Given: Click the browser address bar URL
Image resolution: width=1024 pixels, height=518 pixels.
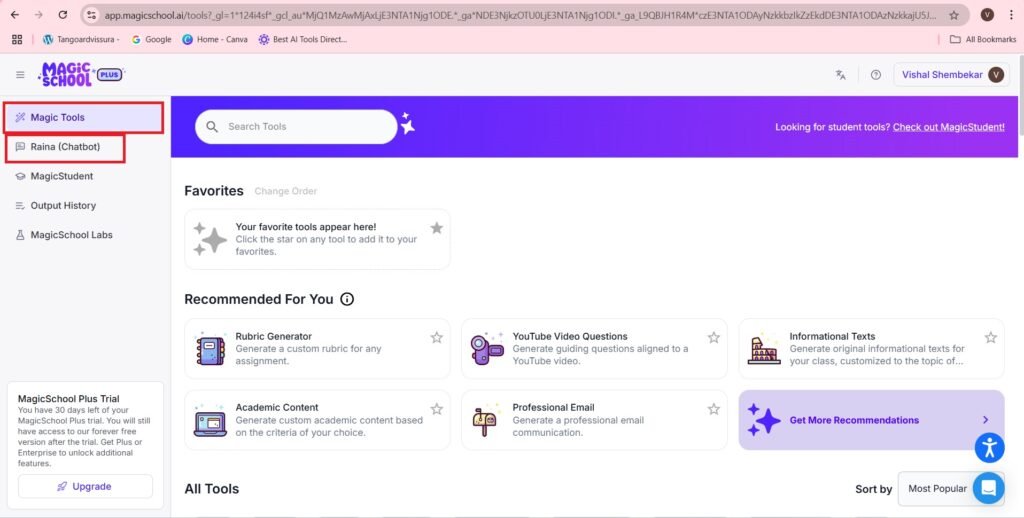Looking at the screenshot, I should pos(519,14).
